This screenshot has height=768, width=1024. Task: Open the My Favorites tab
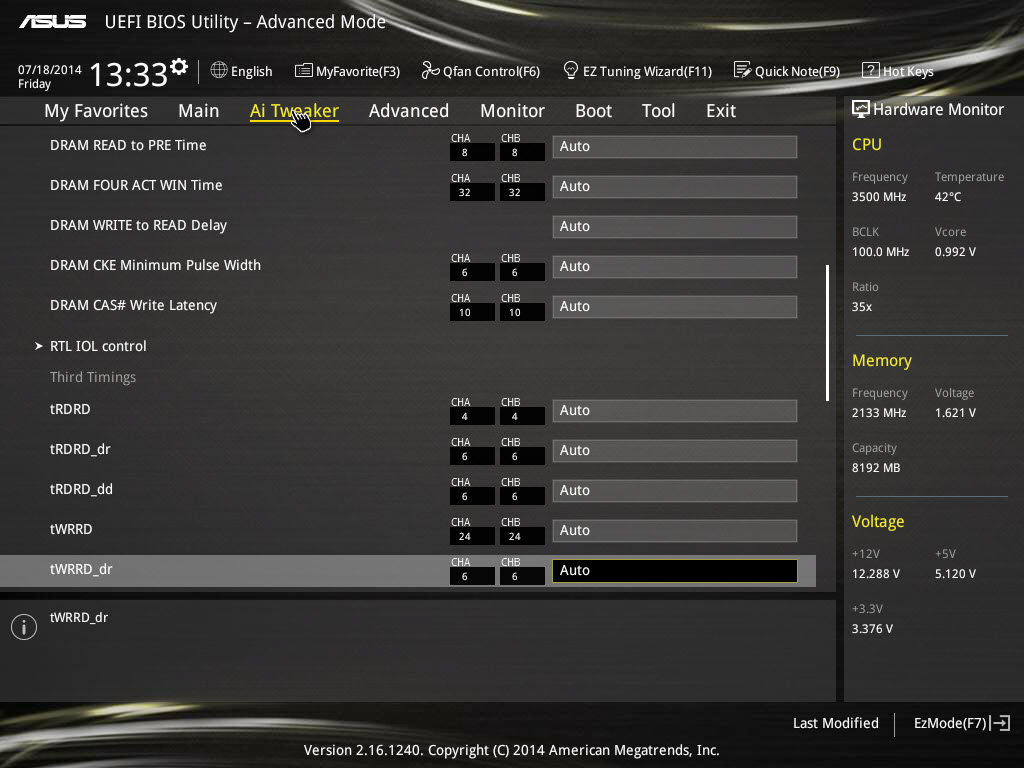96,111
